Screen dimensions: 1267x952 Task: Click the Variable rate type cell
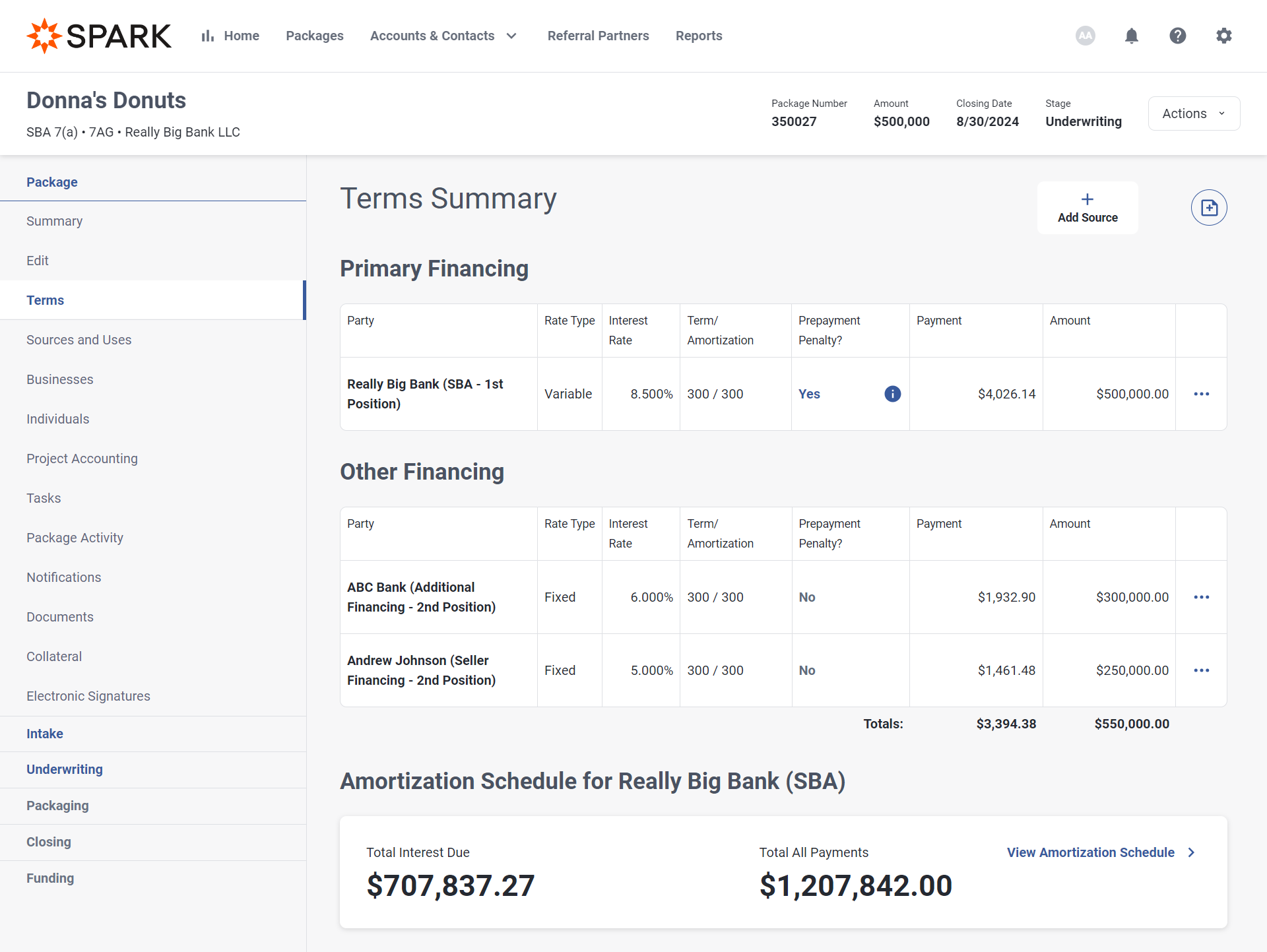point(568,394)
